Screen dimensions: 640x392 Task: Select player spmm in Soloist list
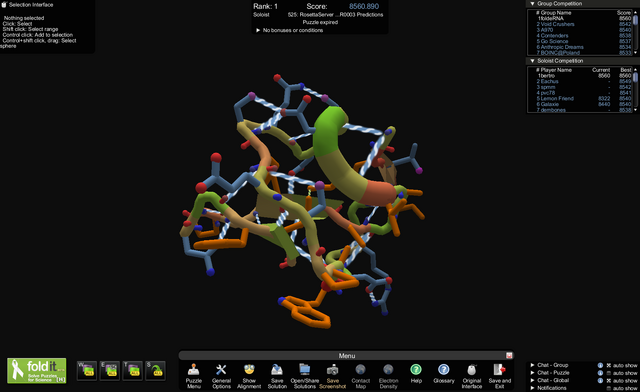[x=584, y=87]
